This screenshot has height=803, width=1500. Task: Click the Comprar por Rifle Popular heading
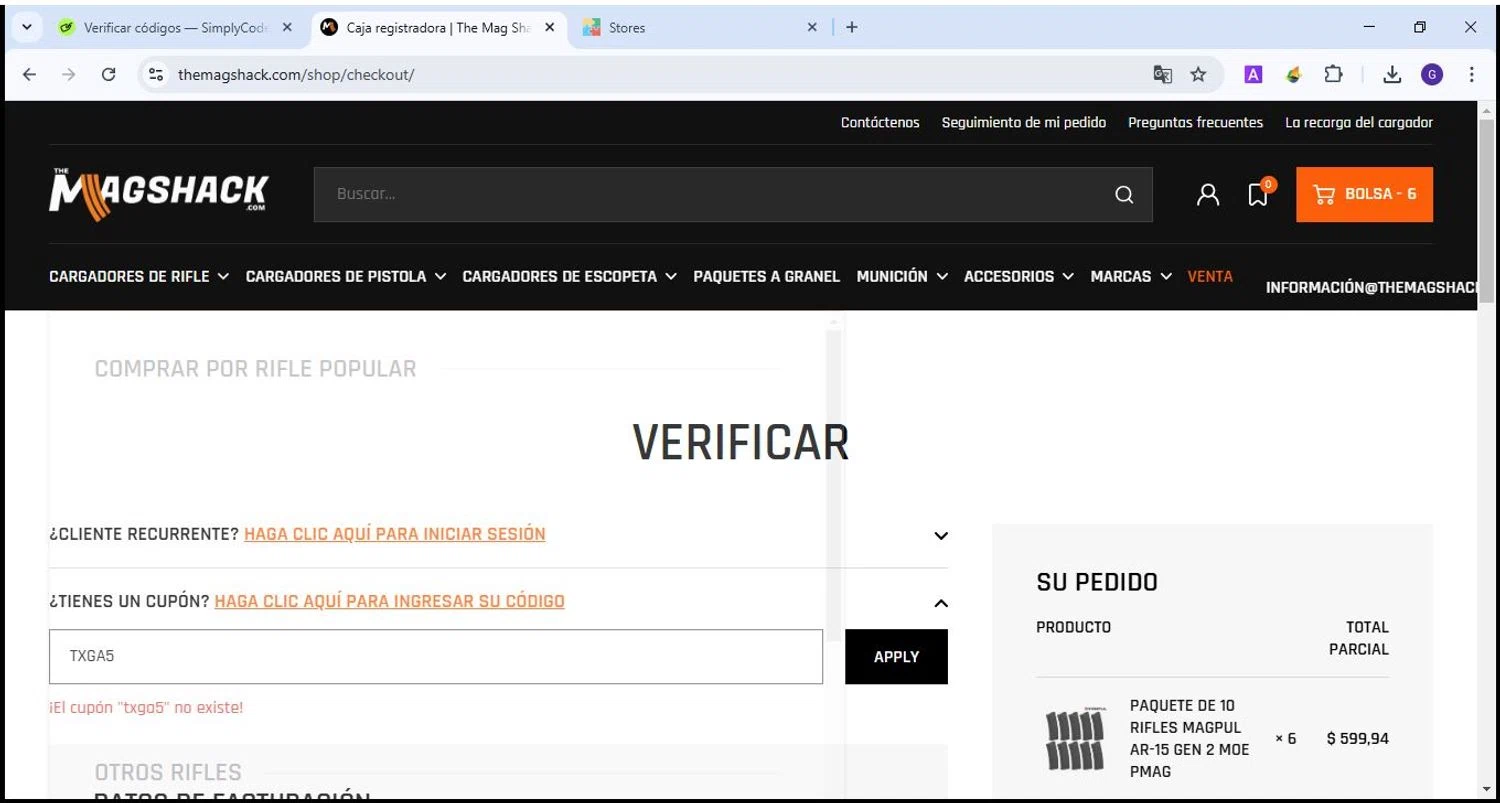[x=255, y=368]
